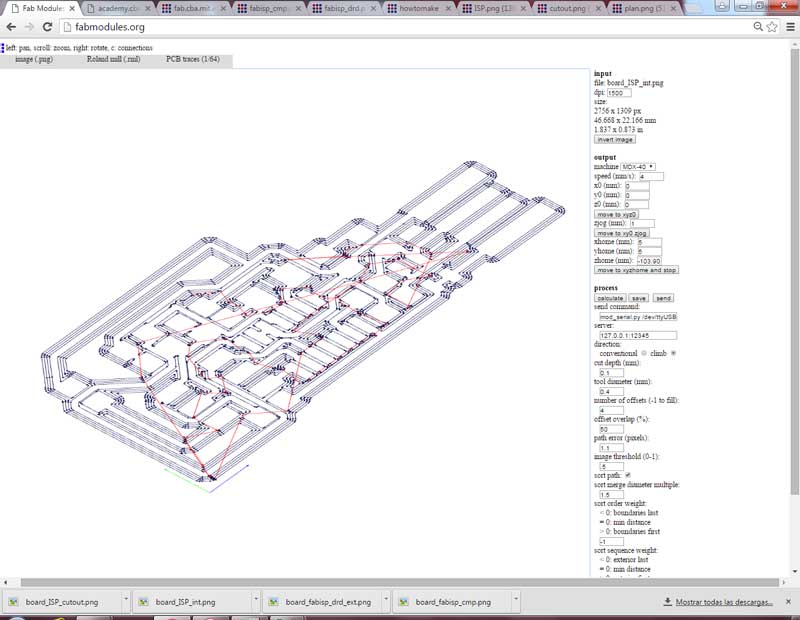Click the x0 (mm) field
The image size is (800, 620).
point(637,186)
